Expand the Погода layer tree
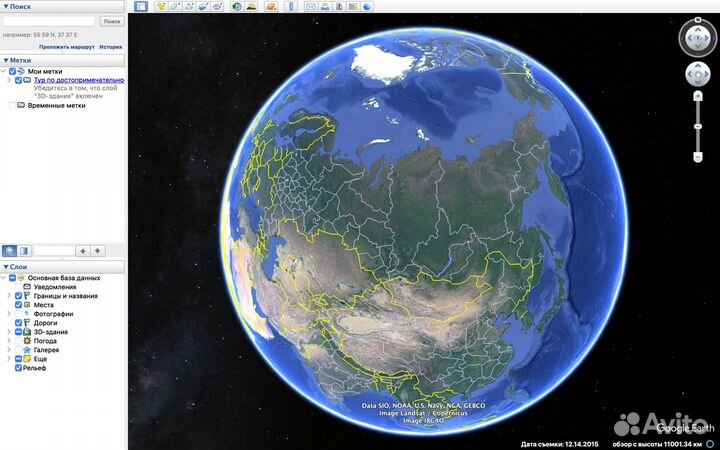The height and width of the screenshot is (450, 720). point(9,341)
